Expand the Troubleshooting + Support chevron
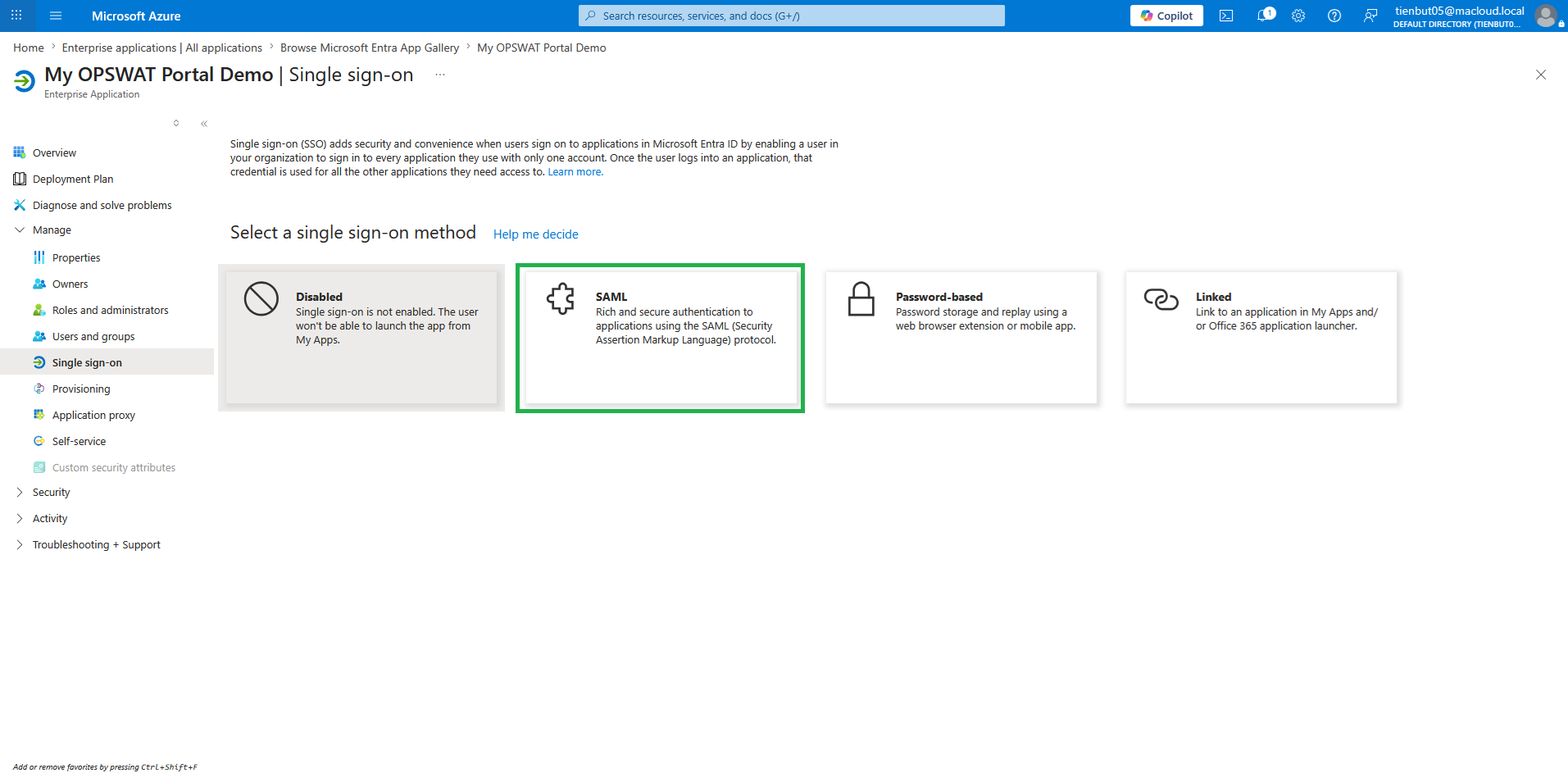This screenshot has width=1568, height=773. pyautogui.click(x=20, y=545)
